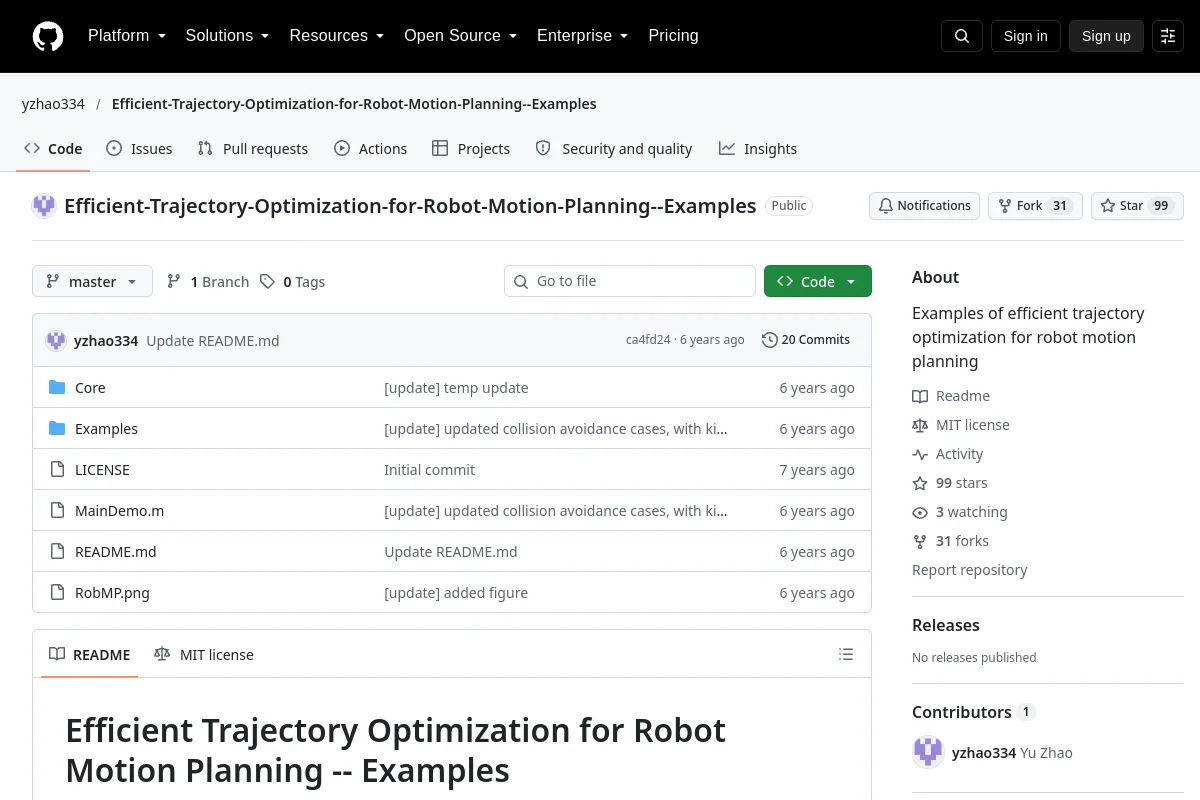This screenshot has height=800, width=1200.
Task: Click the bell Notifications button
Action: (x=924, y=206)
